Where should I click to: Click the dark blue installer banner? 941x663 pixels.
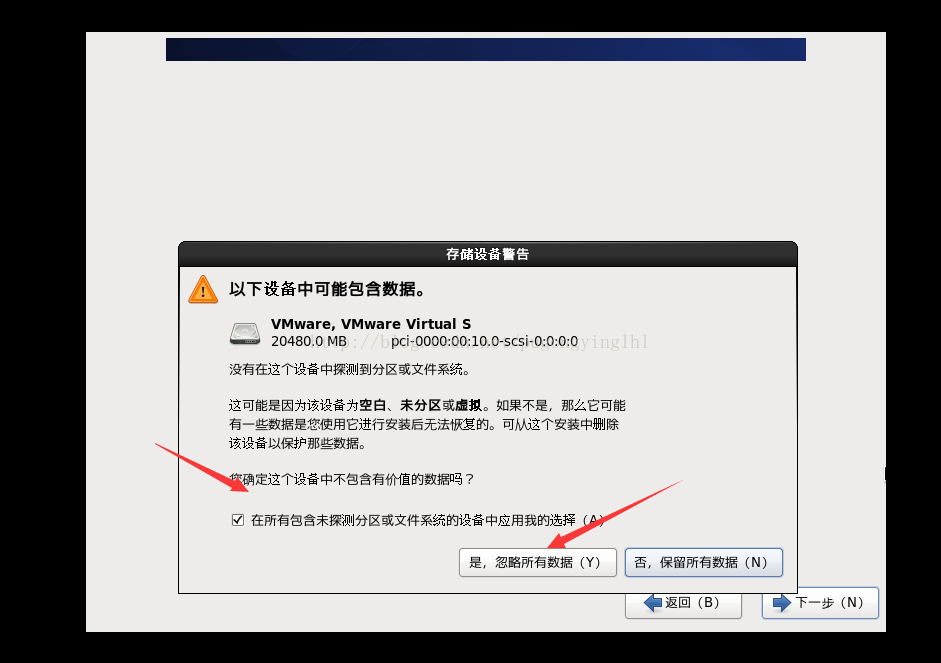486,49
